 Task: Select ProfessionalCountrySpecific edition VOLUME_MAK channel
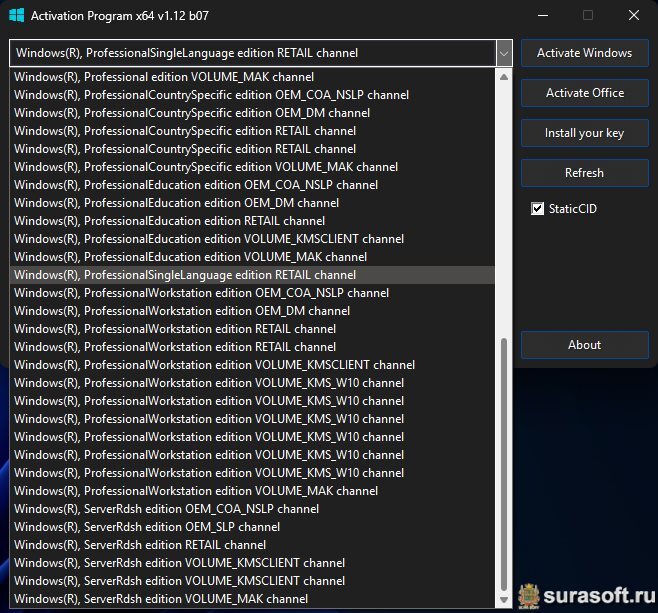coord(252,167)
